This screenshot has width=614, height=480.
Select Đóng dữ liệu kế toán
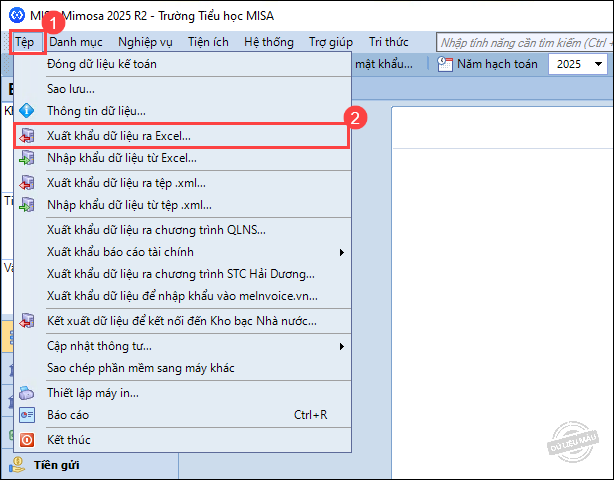click(182, 64)
